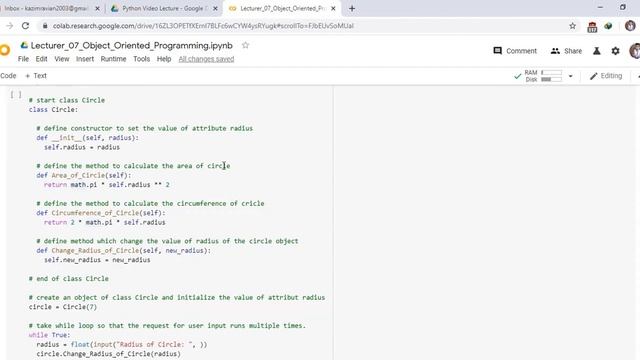Run the cell using the bracket icon
Viewport: 640px width, 360px height.
coord(16,95)
